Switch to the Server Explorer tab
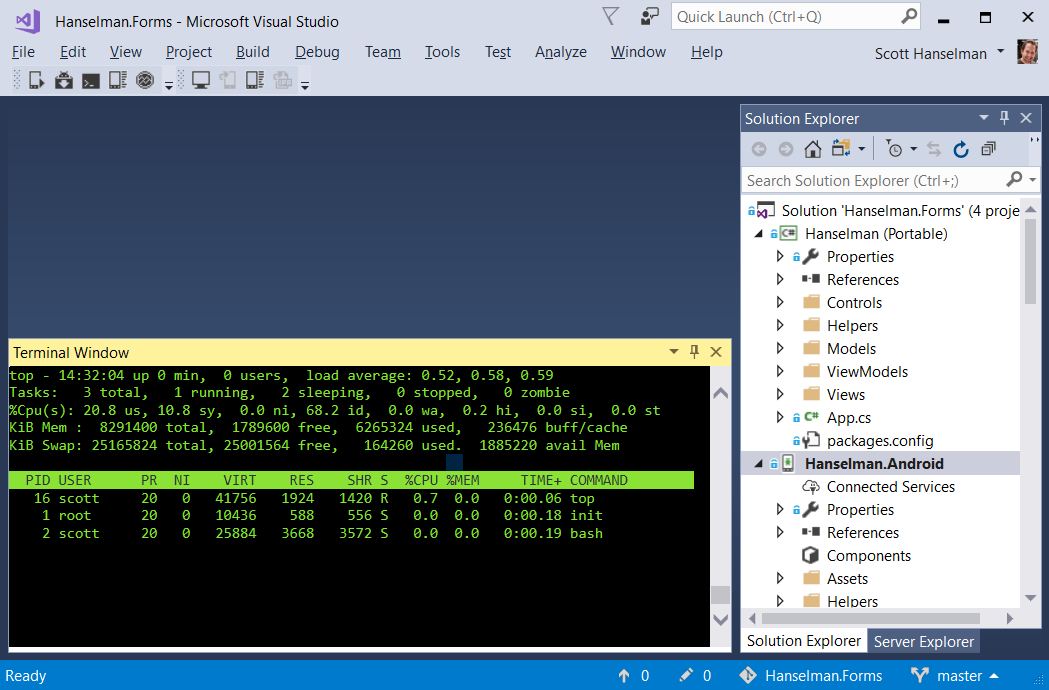The width and height of the screenshot is (1049, 690). (x=923, y=641)
